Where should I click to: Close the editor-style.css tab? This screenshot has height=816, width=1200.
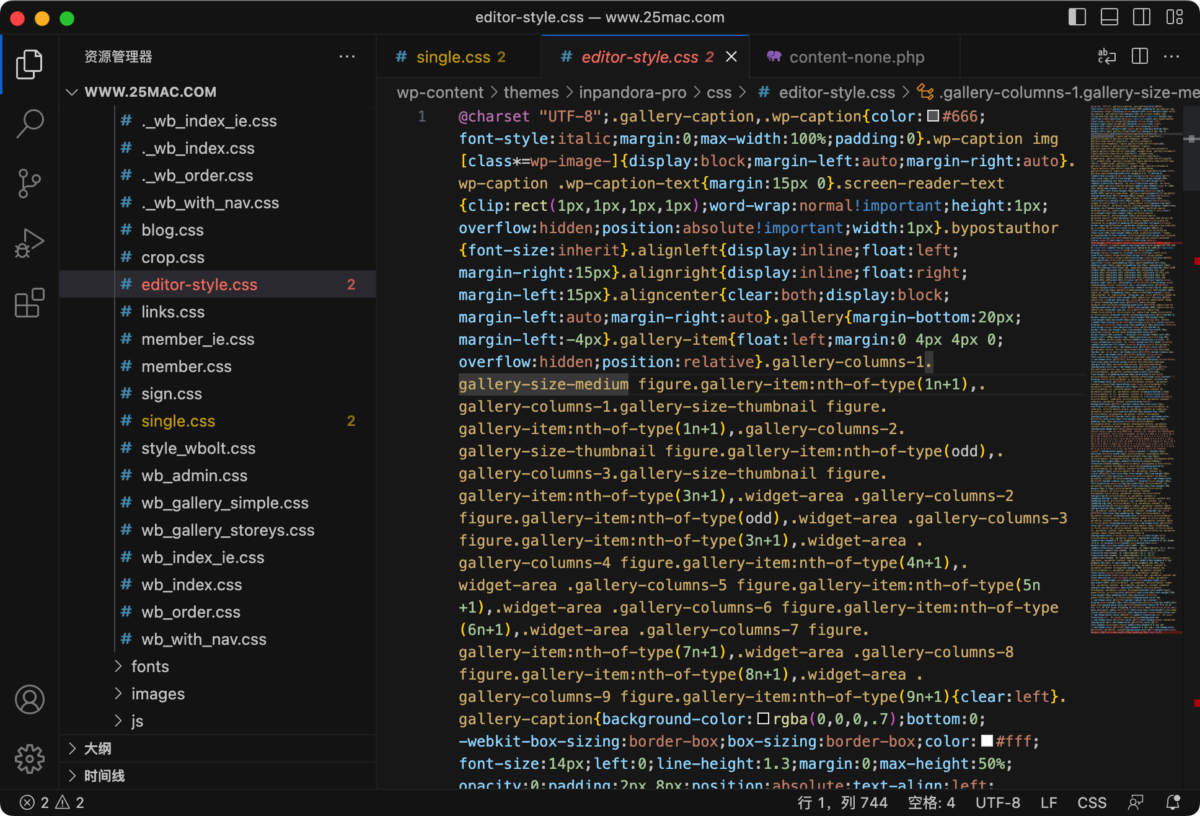click(x=731, y=57)
